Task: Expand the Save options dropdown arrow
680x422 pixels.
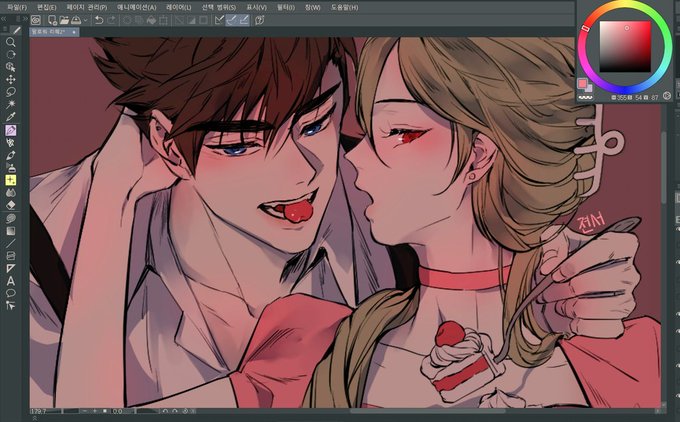Action: point(85,20)
